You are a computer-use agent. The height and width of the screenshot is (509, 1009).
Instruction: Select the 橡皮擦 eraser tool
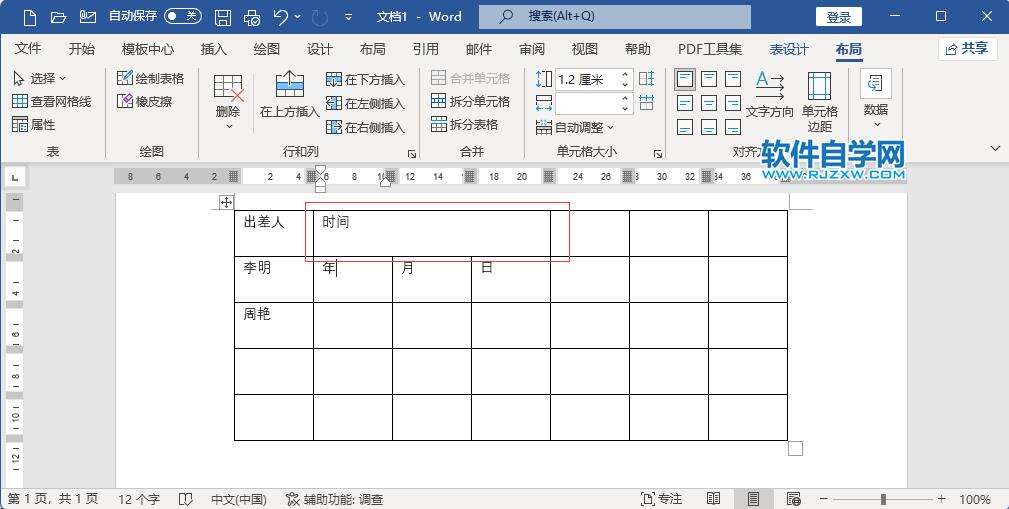(x=145, y=101)
